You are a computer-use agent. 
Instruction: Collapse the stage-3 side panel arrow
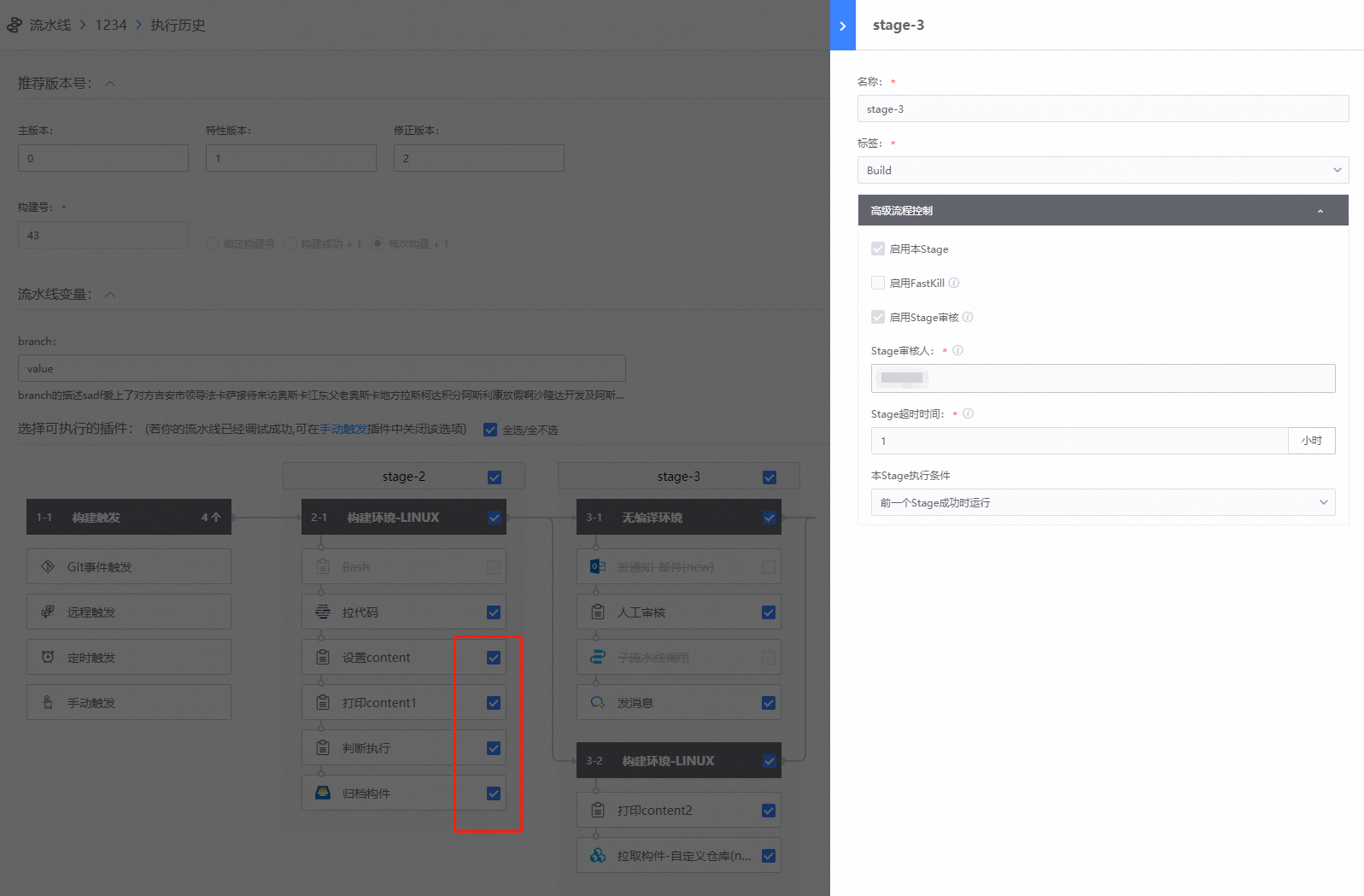pos(842,26)
